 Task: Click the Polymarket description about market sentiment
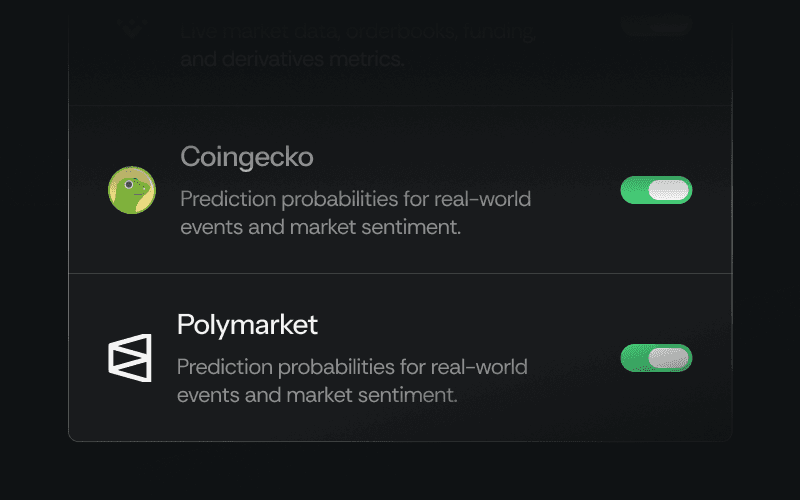pyautogui.click(x=352, y=381)
